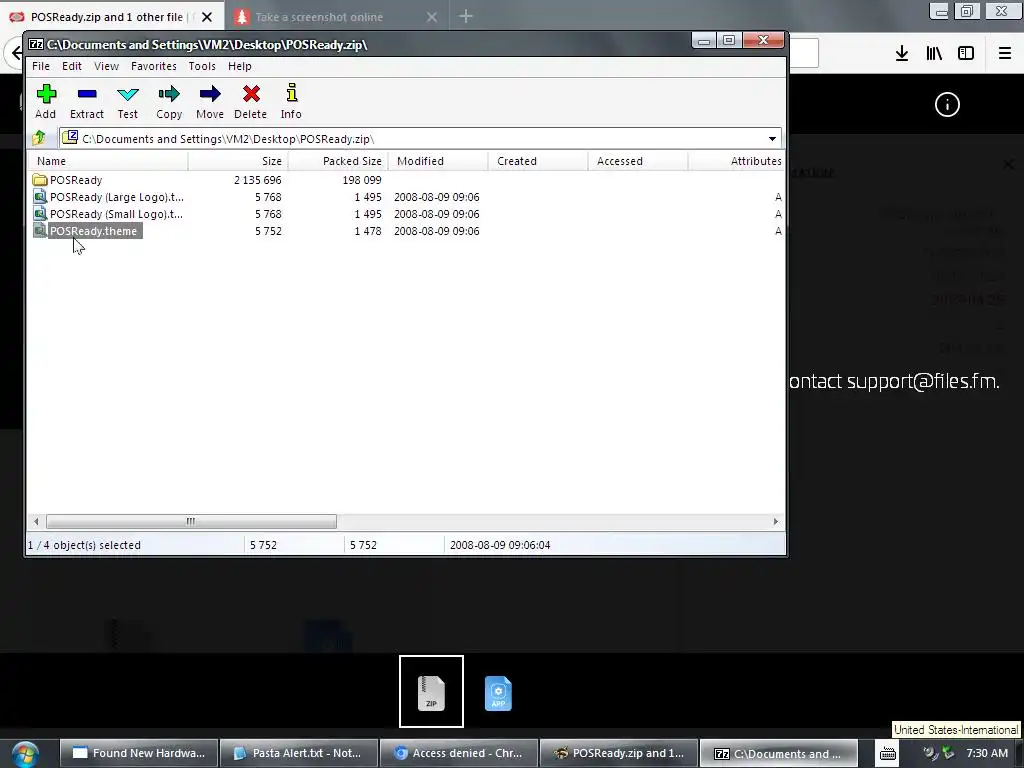Switch to POSReady.zip browser taskbar button
This screenshot has height=768, width=1024.
(x=619, y=753)
